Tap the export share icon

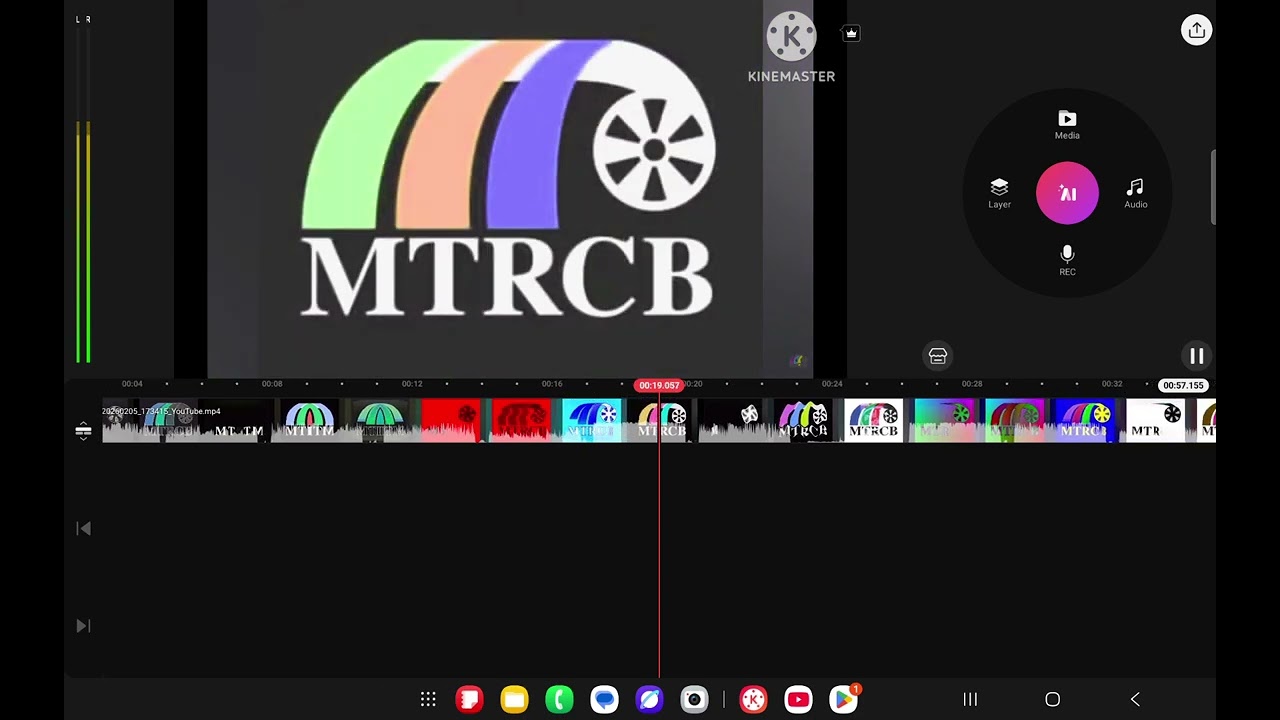tap(1196, 30)
